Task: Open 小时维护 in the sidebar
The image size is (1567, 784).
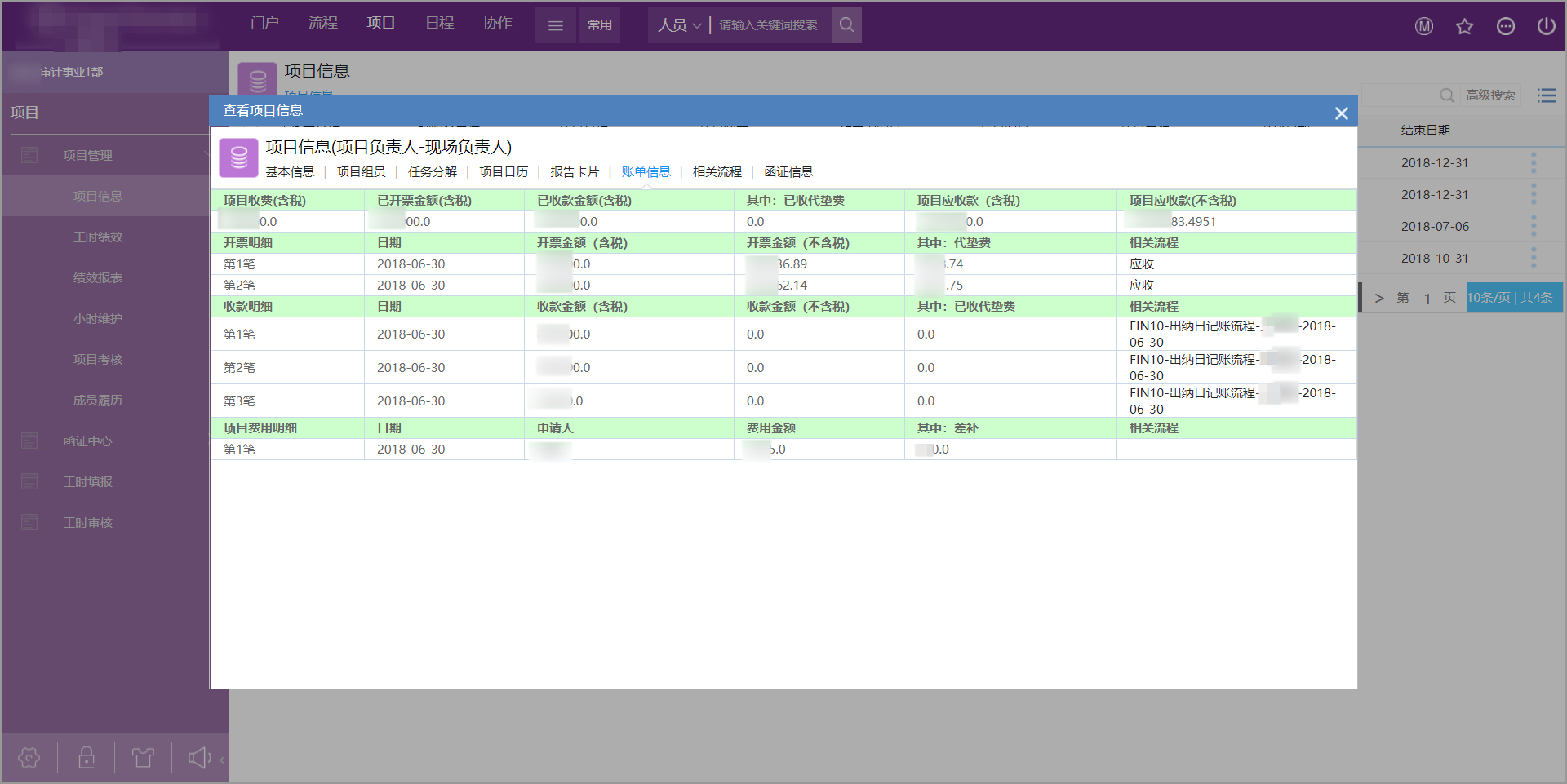Action: point(98,318)
